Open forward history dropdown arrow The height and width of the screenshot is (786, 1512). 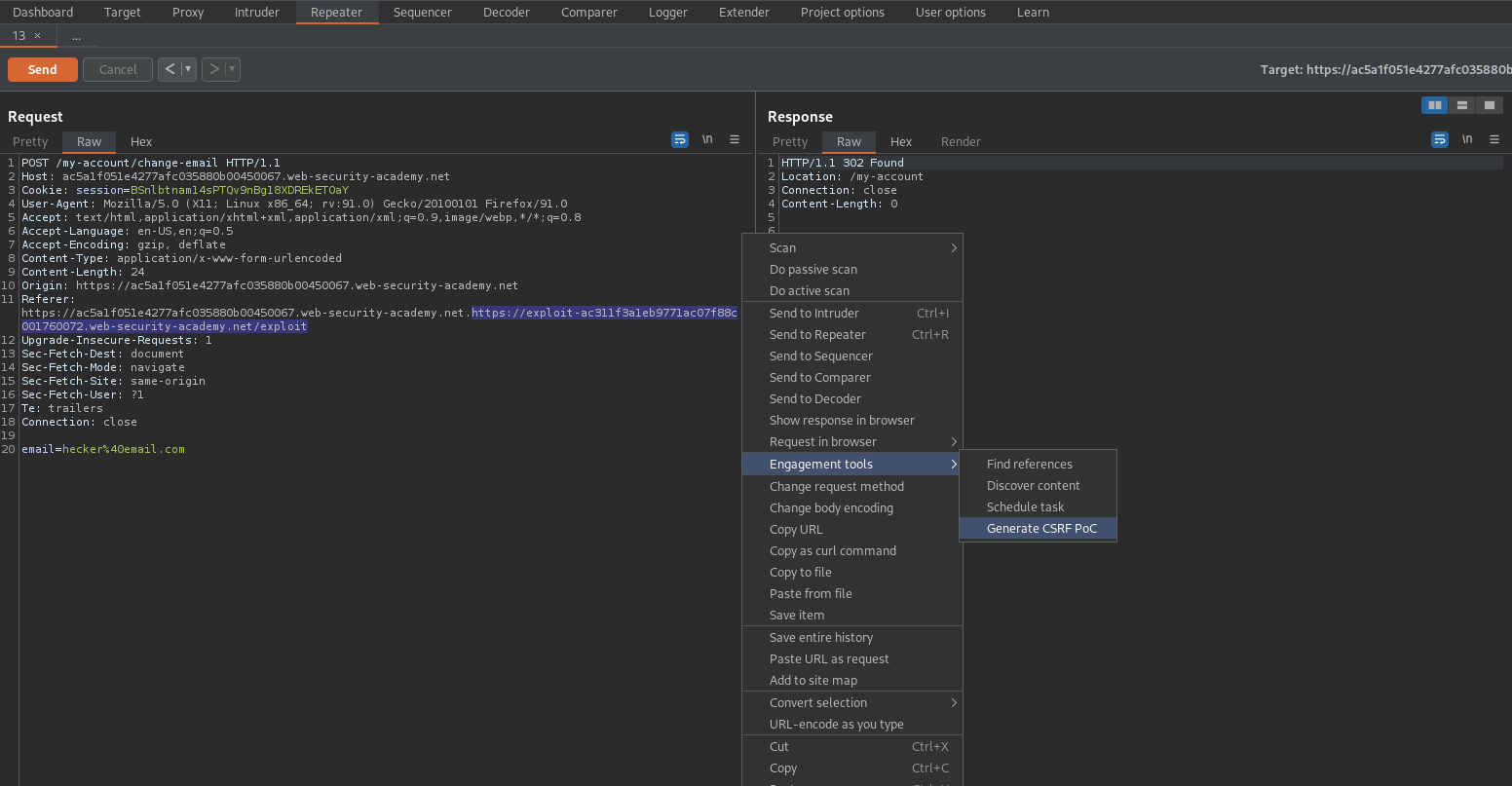(233, 69)
